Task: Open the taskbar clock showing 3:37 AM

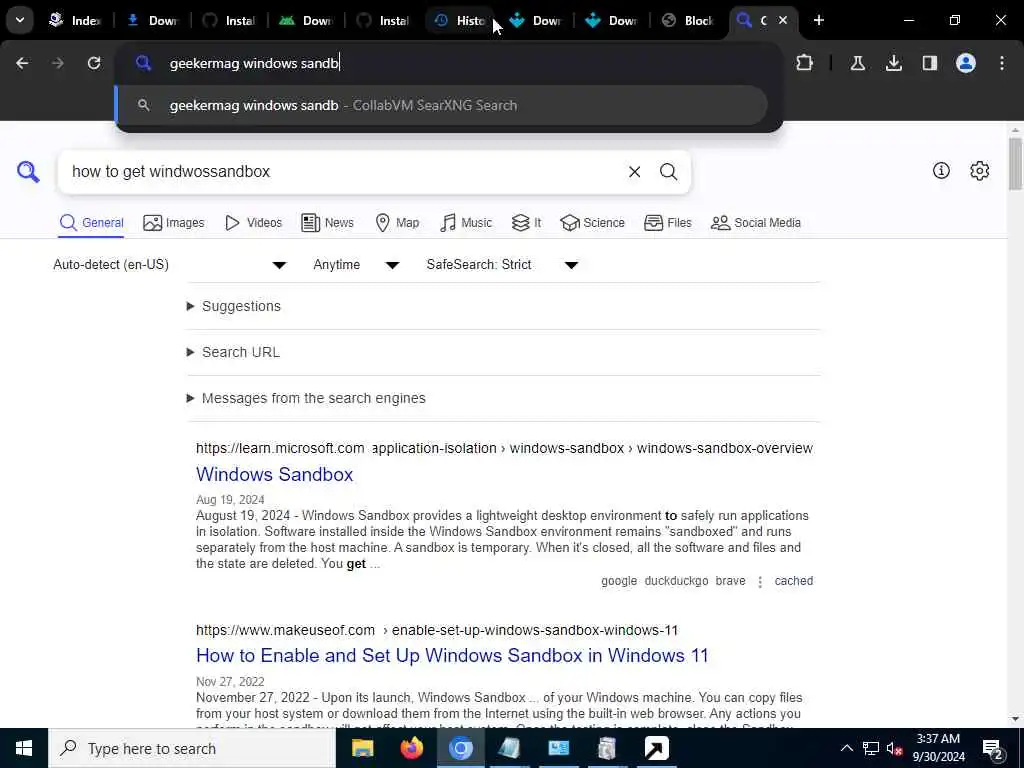Action: [x=938, y=748]
